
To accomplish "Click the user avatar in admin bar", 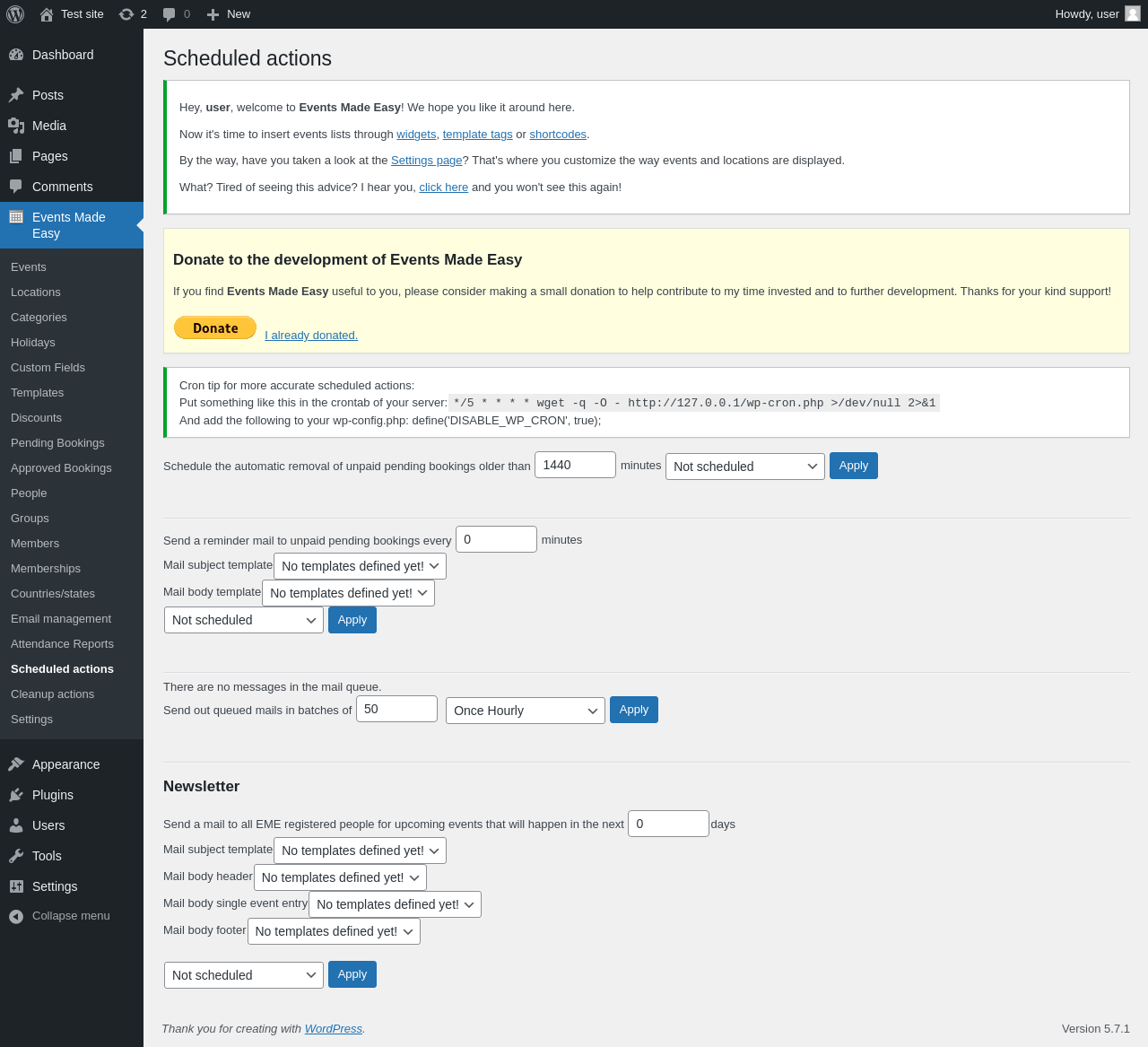I will pyautogui.click(x=1133, y=13).
